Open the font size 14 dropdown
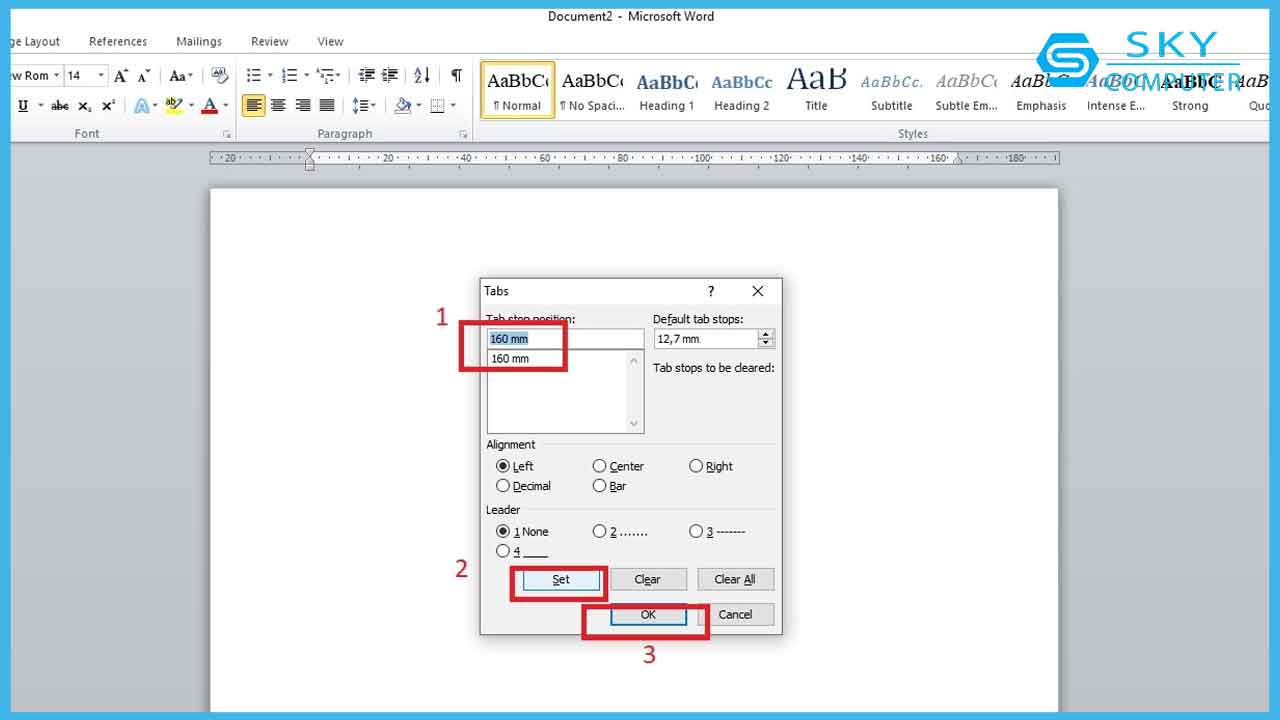This screenshot has width=1280, height=720. coord(101,75)
